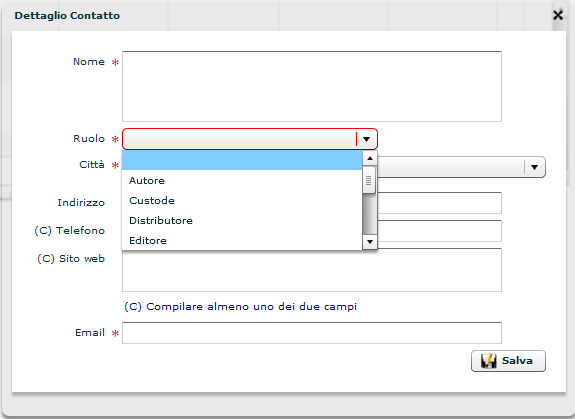Click the role list scroll-down arrow
Image resolution: width=575 pixels, height=419 pixels.
pyautogui.click(x=370, y=242)
